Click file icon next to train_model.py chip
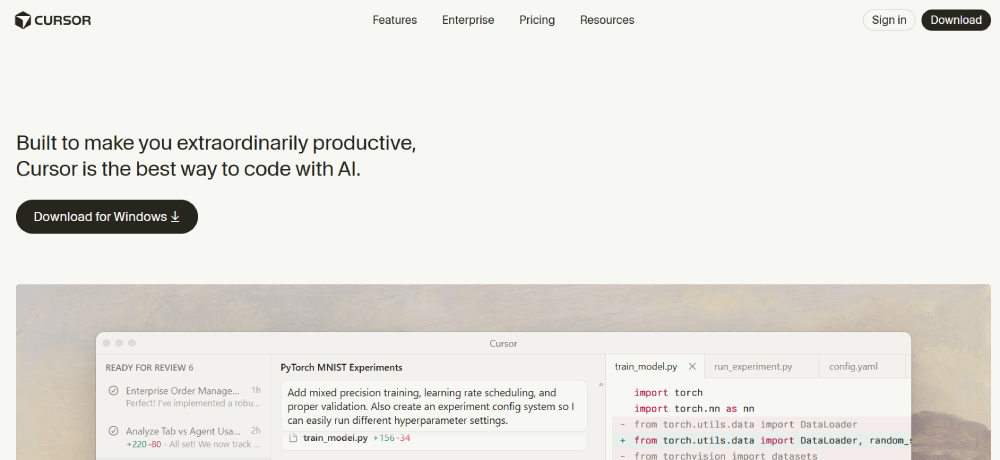This screenshot has height=460, width=1000. coord(293,438)
